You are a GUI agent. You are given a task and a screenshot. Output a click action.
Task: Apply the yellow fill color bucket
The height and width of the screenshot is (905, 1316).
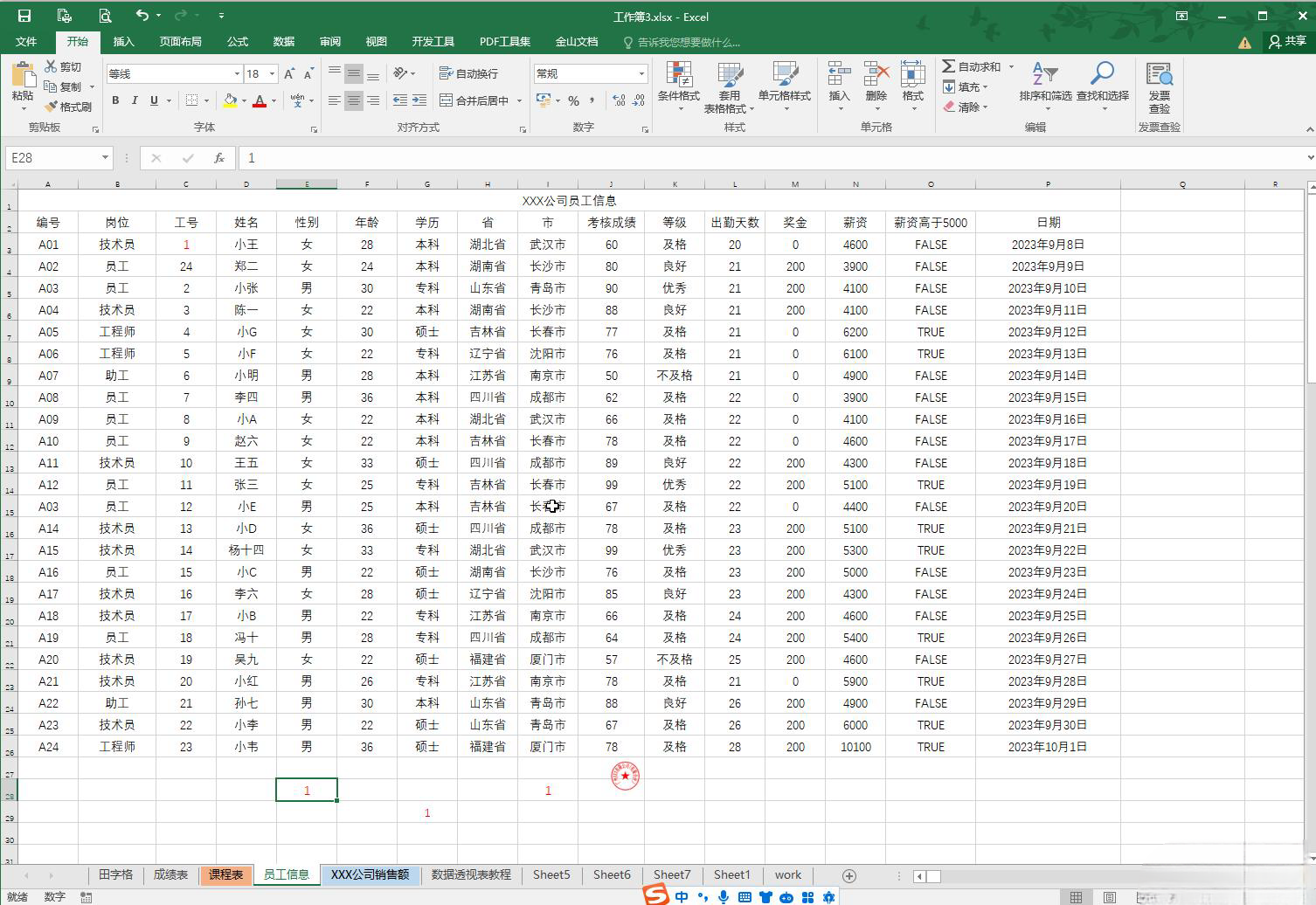coord(230,101)
